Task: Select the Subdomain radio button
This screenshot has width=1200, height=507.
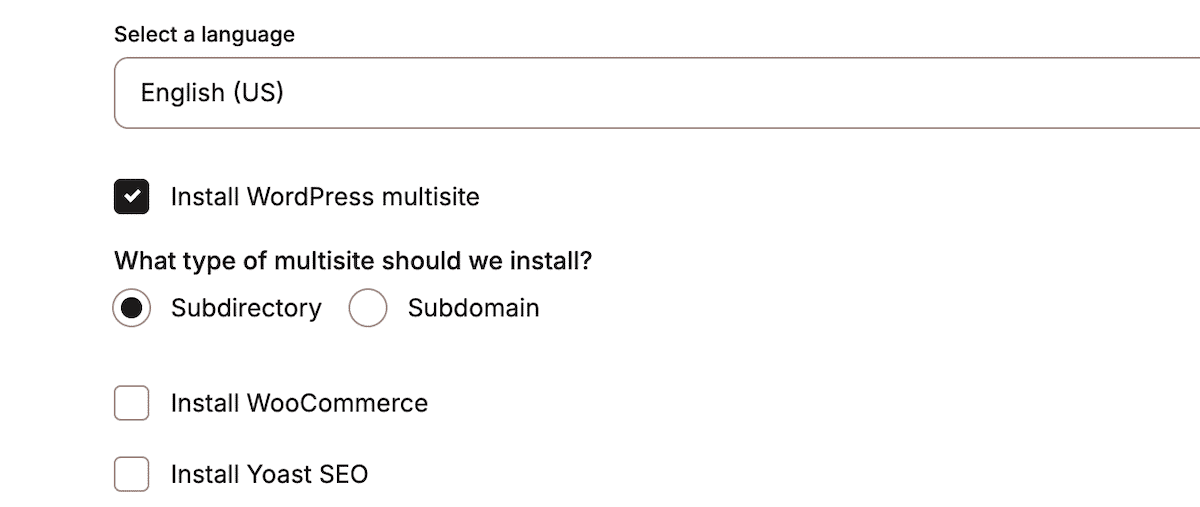Action: 368,308
